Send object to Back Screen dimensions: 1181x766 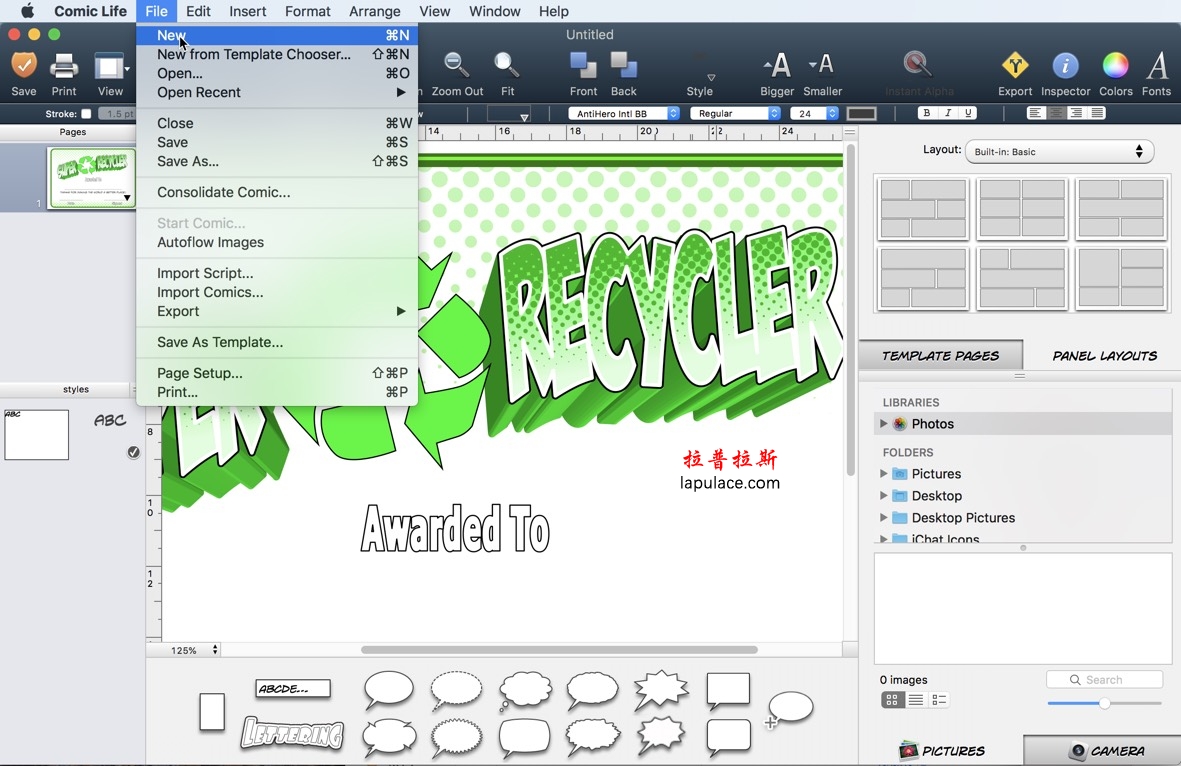click(624, 66)
